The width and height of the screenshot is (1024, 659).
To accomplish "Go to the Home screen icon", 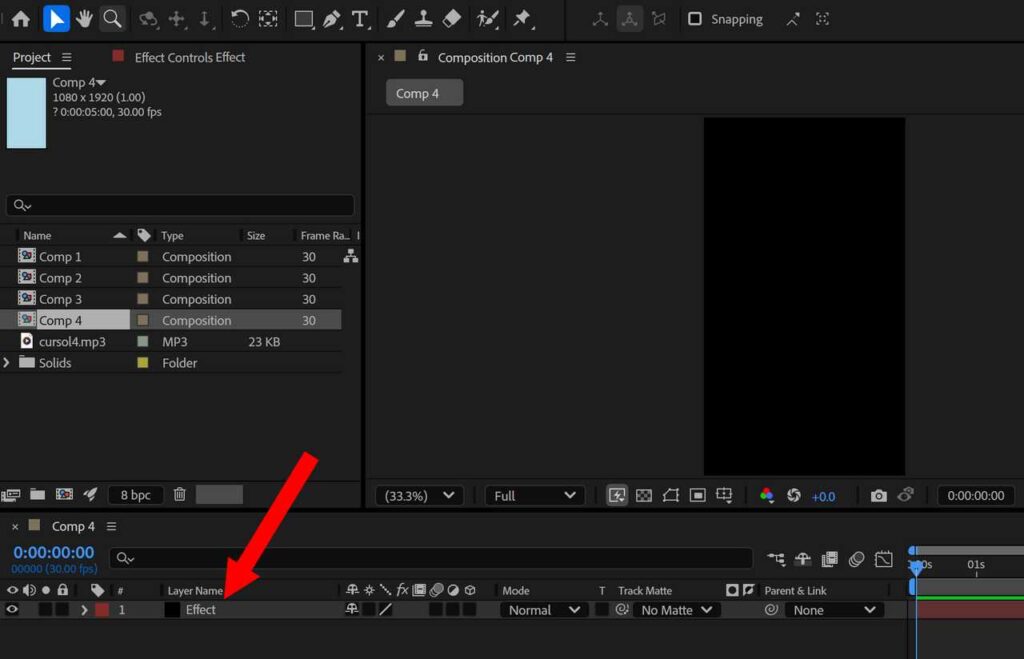I will [x=21, y=19].
